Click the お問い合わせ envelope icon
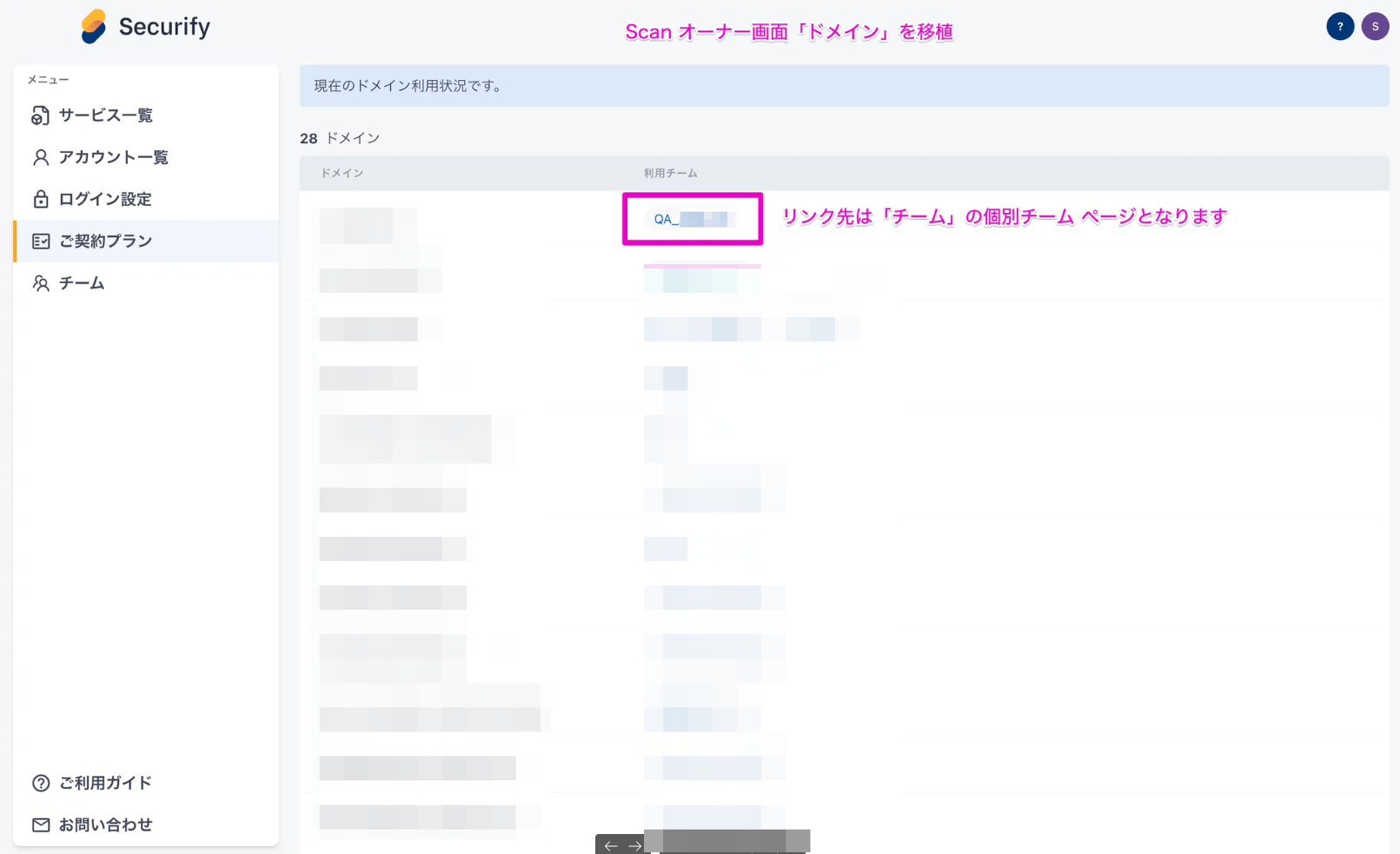Image resolution: width=1400 pixels, height=854 pixels. (41, 824)
